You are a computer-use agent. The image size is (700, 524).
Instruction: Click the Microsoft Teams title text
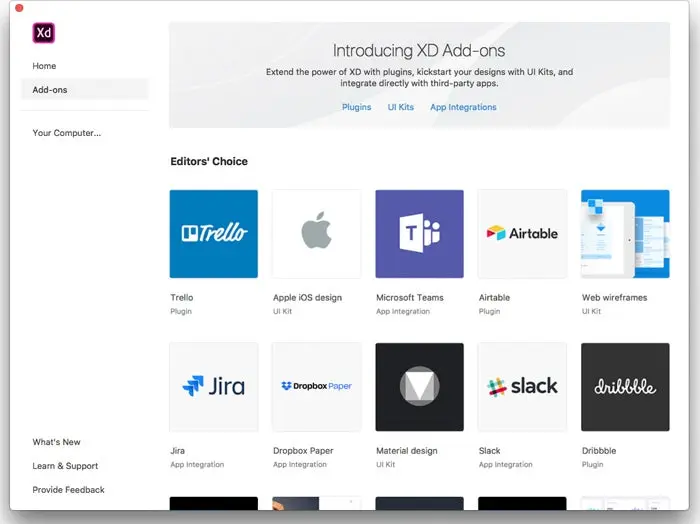pos(410,297)
